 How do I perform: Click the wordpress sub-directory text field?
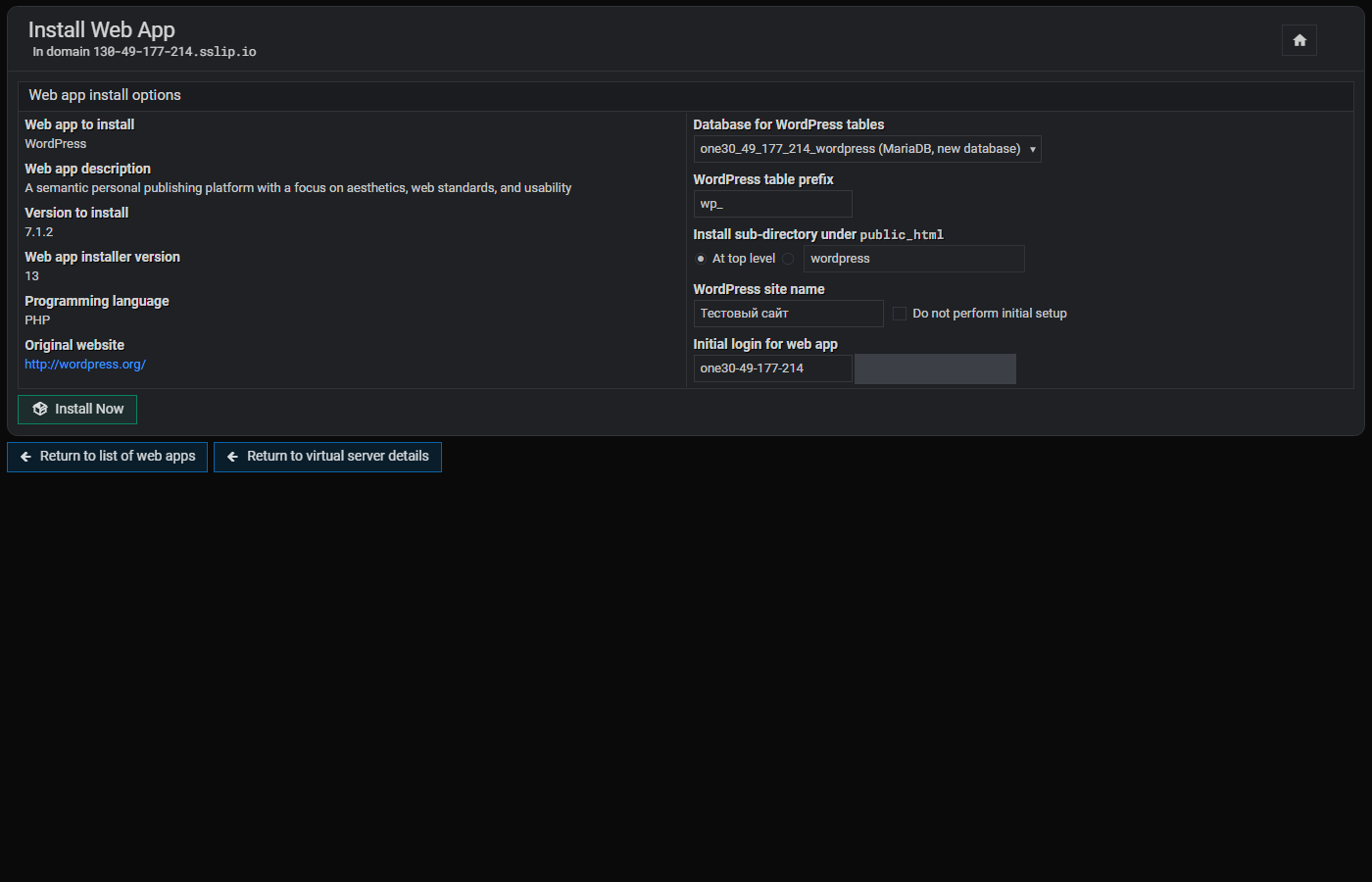point(914,259)
